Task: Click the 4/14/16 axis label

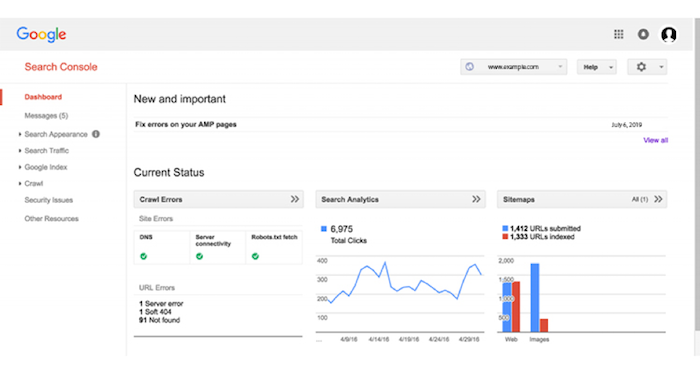Action: (379, 340)
